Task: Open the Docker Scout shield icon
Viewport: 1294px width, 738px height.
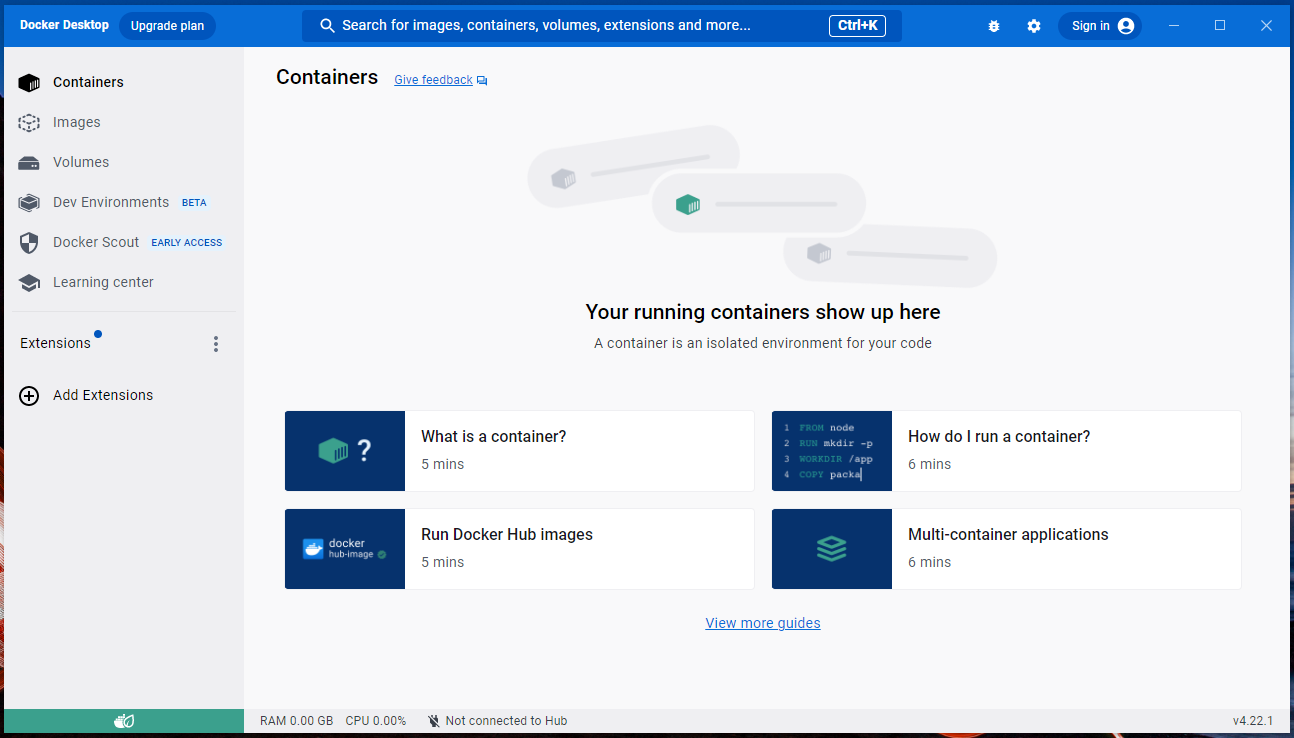Action: pos(29,242)
